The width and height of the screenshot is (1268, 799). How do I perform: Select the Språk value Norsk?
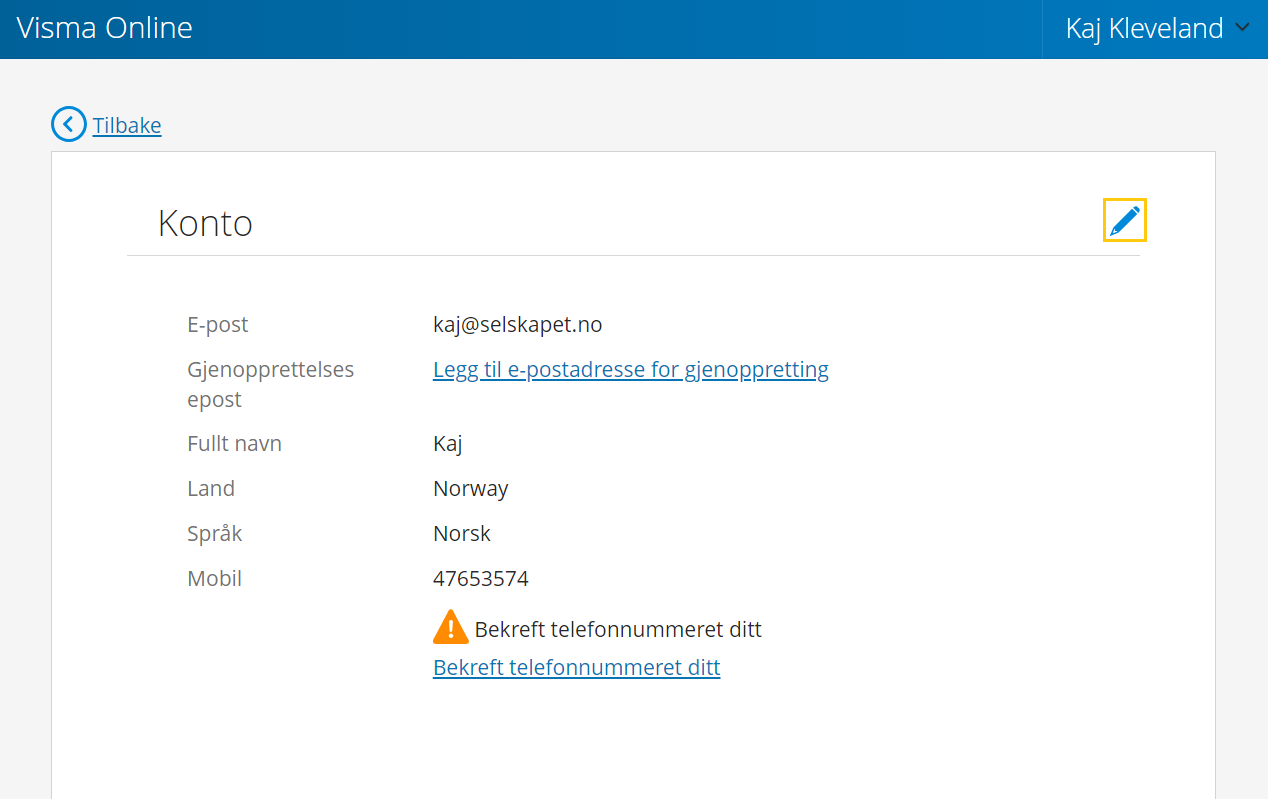(462, 533)
